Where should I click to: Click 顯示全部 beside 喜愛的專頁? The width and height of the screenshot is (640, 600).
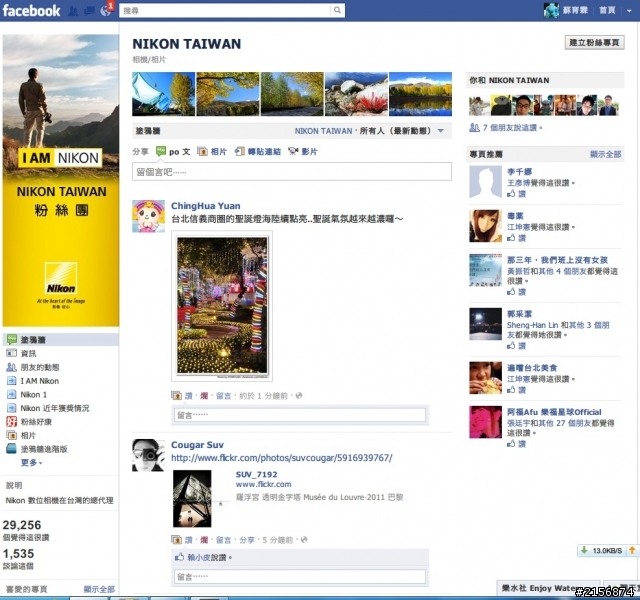[x=99, y=589]
